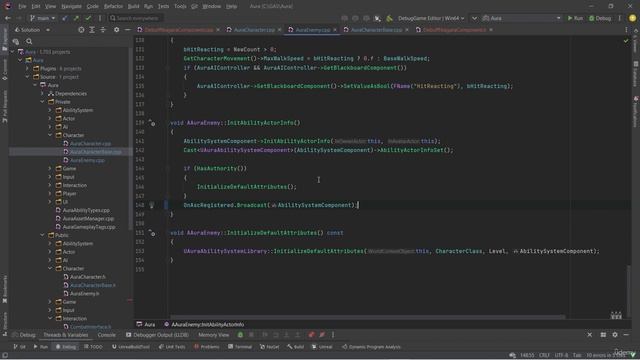Open the main git branch dropdown
Screen dimensions: 640x360
[x=42, y=18]
